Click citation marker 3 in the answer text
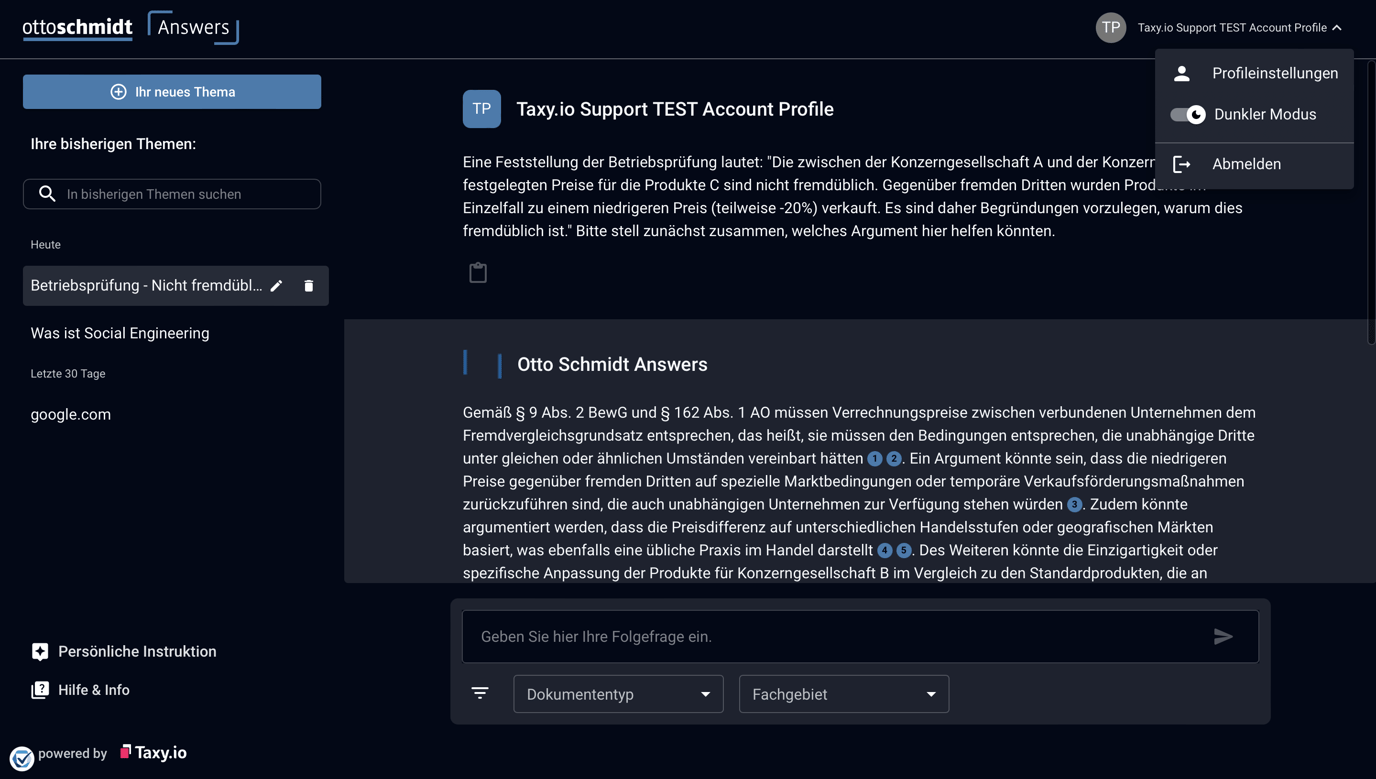This screenshot has height=779, width=1376. pyautogui.click(x=1074, y=504)
